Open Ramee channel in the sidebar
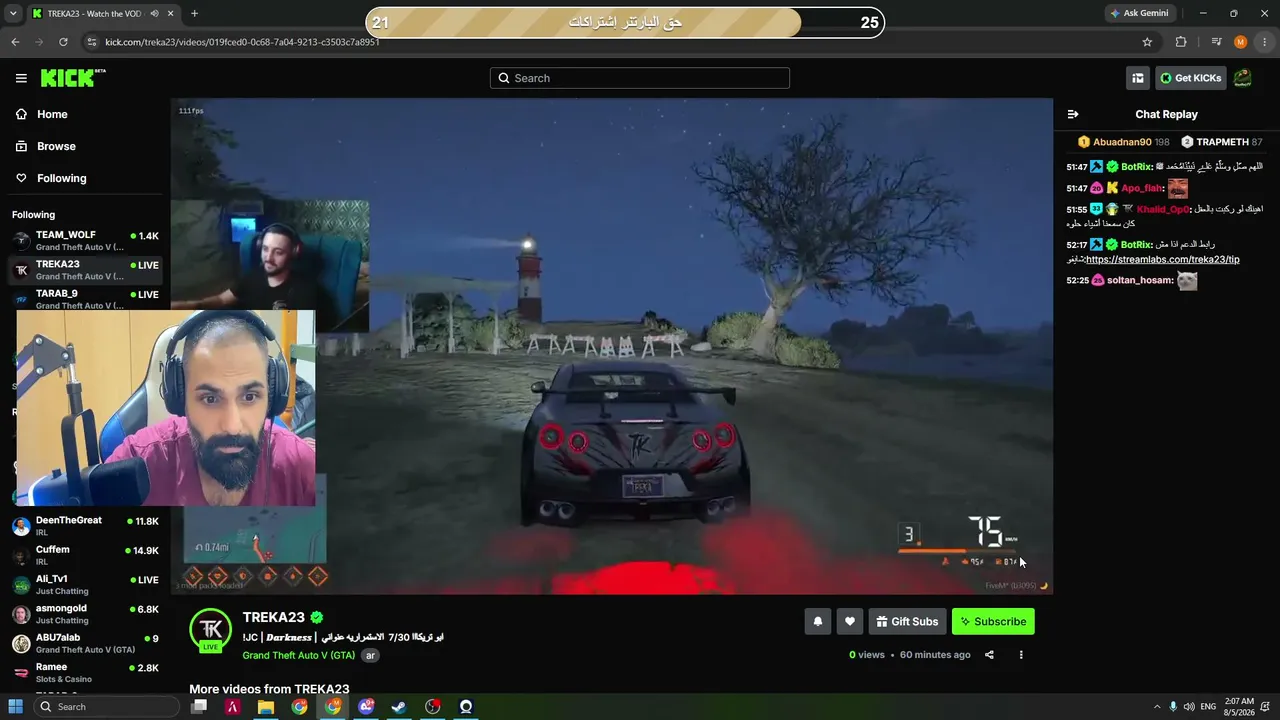The image size is (1280, 720). click(x=85, y=672)
